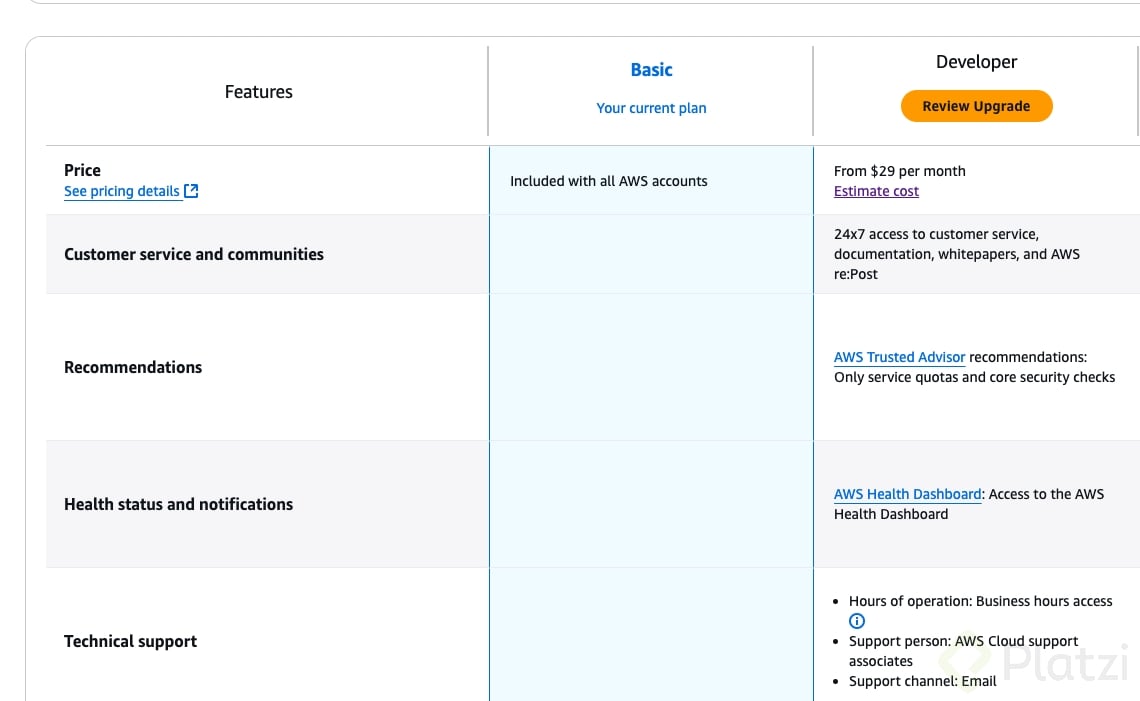Select the Technical support row label

click(130, 641)
